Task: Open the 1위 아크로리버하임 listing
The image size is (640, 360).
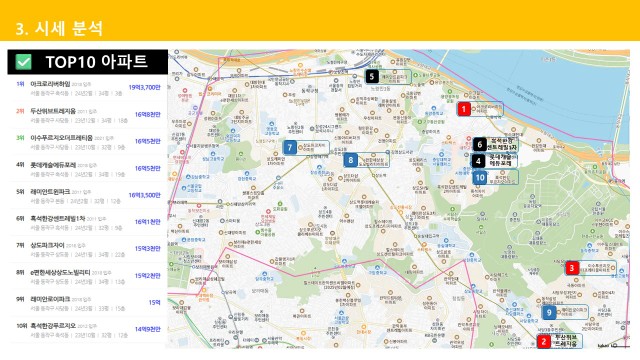Action: coord(88,88)
